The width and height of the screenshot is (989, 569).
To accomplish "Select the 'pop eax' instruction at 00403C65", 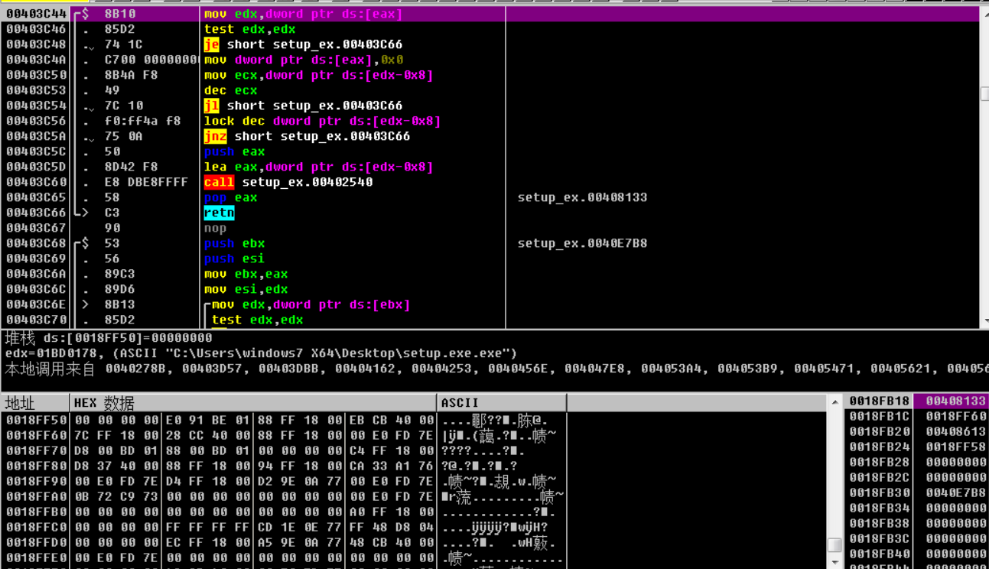I will [231, 197].
